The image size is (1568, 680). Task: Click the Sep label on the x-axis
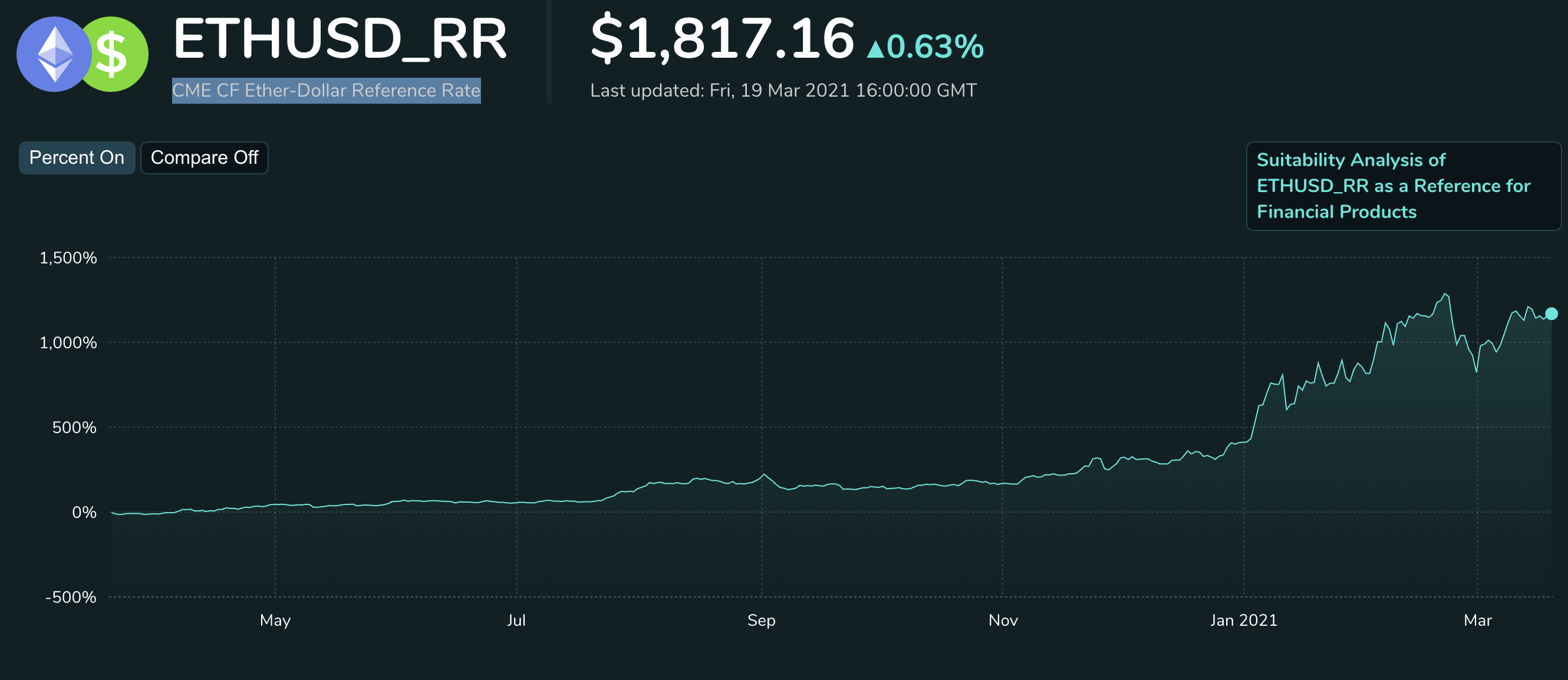pos(762,620)
